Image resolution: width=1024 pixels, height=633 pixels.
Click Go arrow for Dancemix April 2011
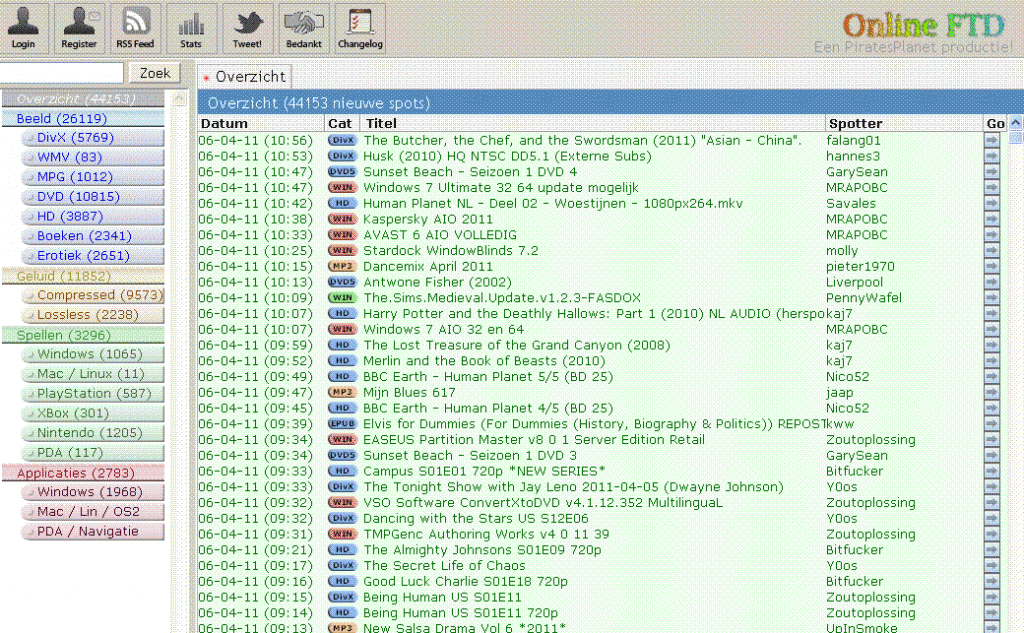click(992, 267)
